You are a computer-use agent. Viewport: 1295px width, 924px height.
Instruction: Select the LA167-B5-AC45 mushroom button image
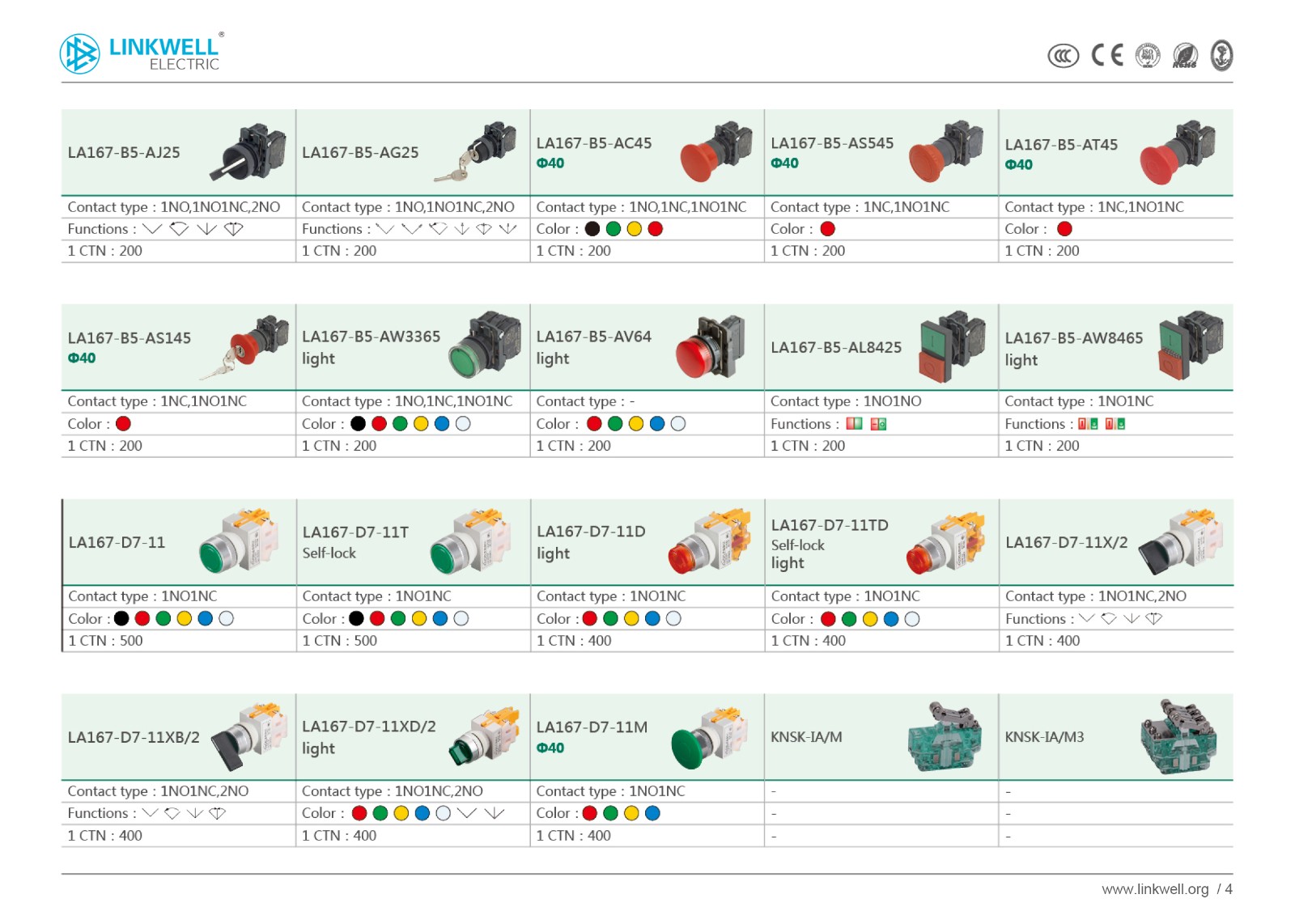(716, 151)
